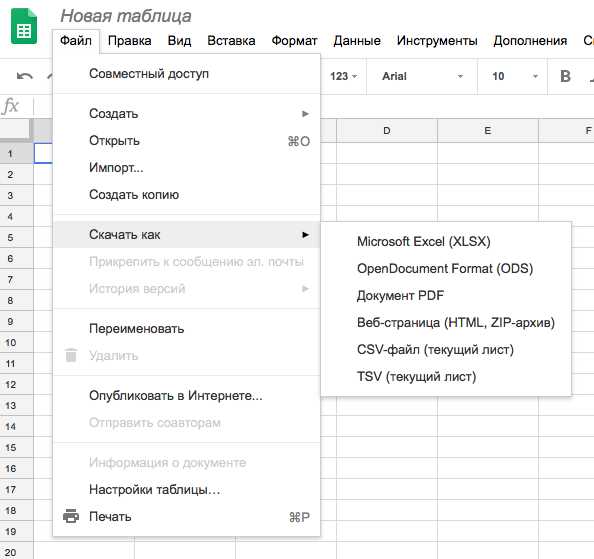Choose Совместный доступ in the file menu
The image size is (594, 559).
point(186,73)
